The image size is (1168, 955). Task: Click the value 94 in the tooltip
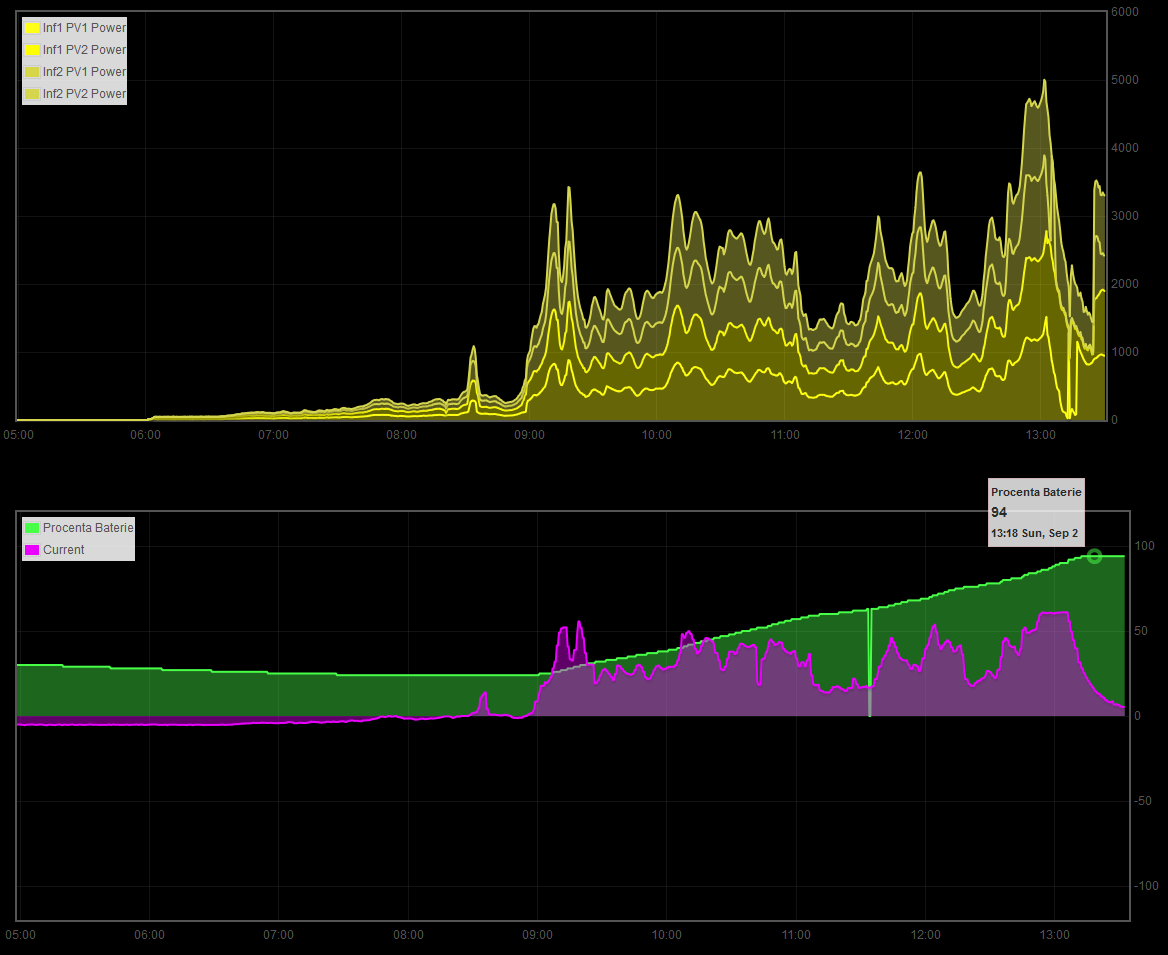point(999,513)
